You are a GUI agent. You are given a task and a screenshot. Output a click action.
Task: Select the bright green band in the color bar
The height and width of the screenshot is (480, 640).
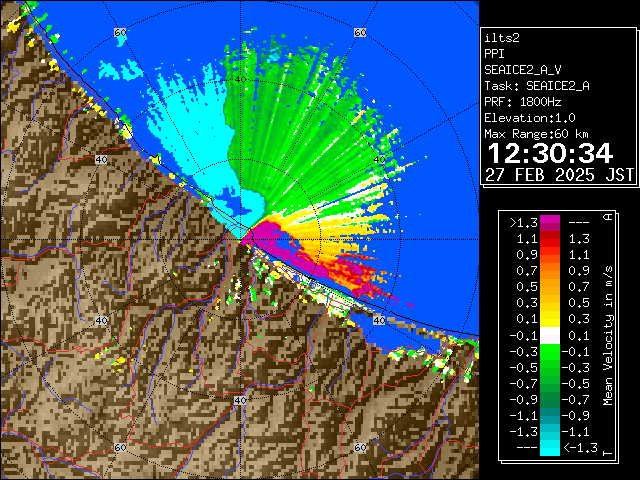pos(549,352)
